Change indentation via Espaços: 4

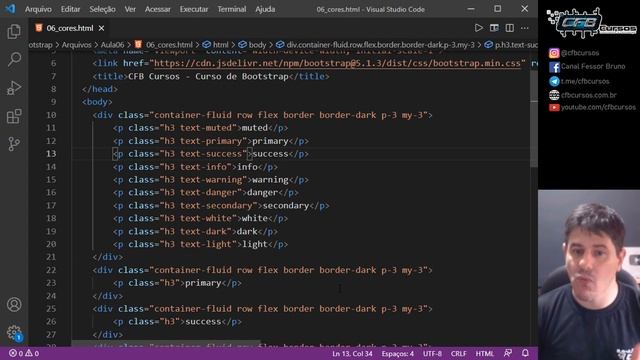(398, 353)
